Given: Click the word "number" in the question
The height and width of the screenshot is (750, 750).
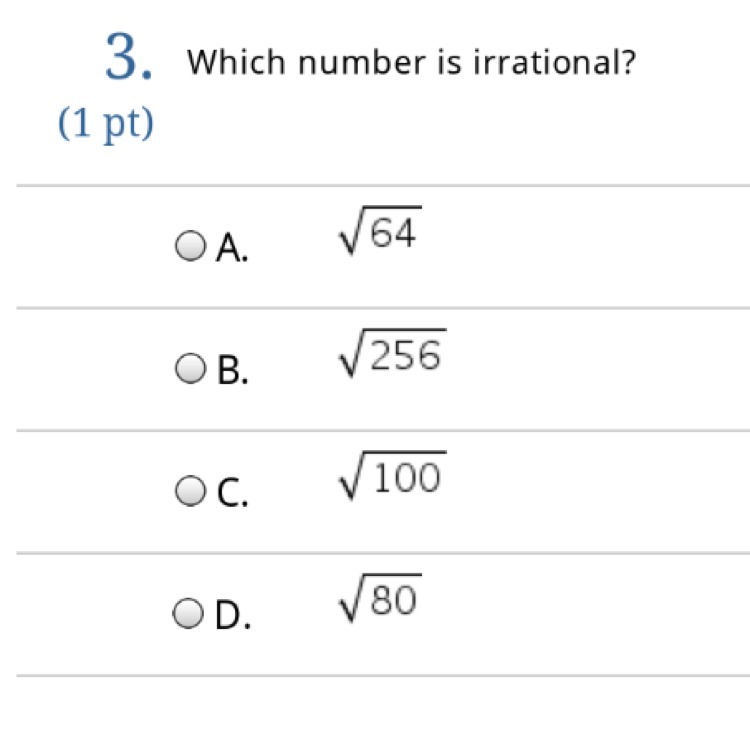Looking at the screenshot, I should coord(362,62).
